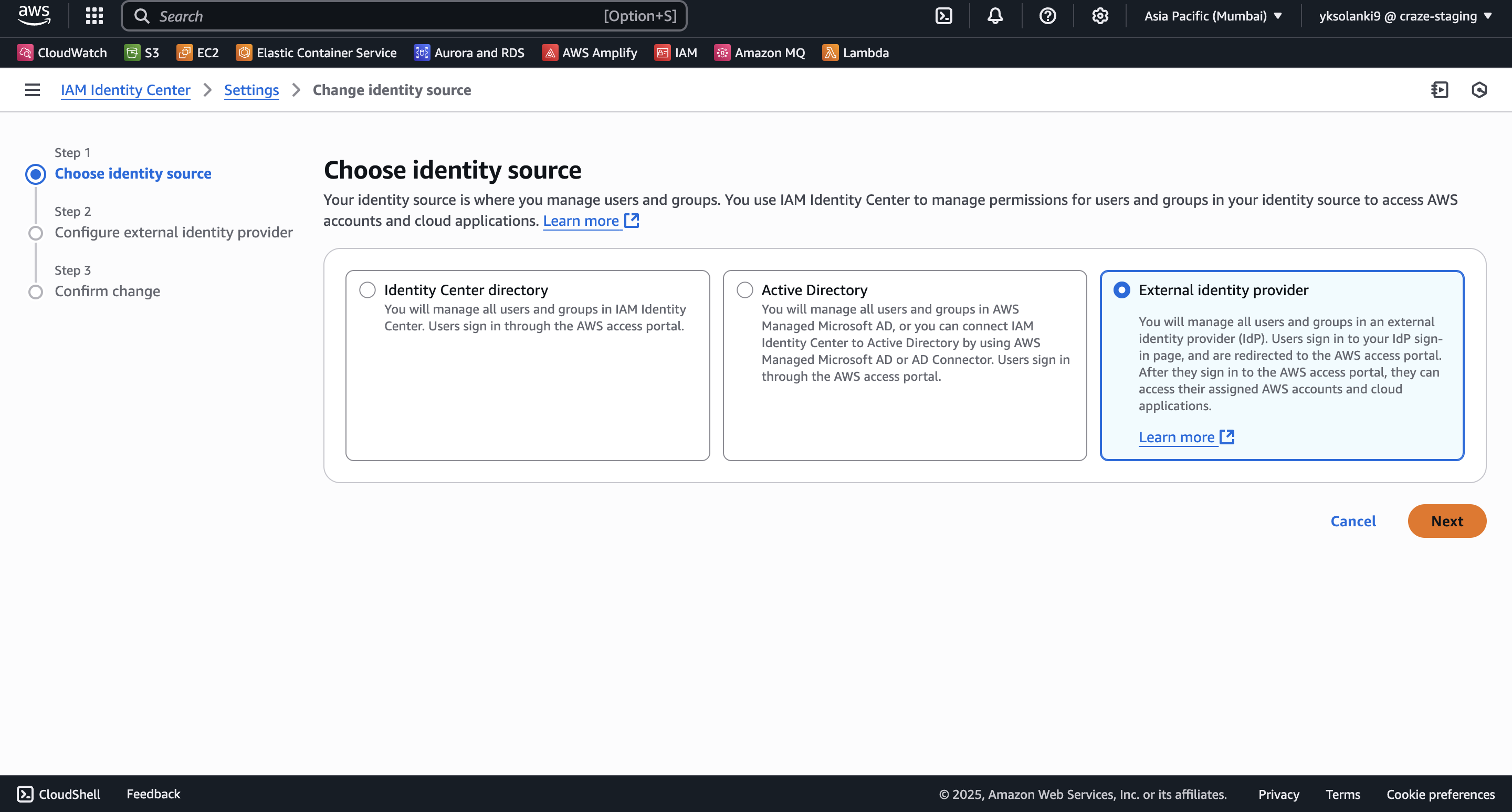
Task: Open Cookie preferences in the footer
Action: point(1440,794)
